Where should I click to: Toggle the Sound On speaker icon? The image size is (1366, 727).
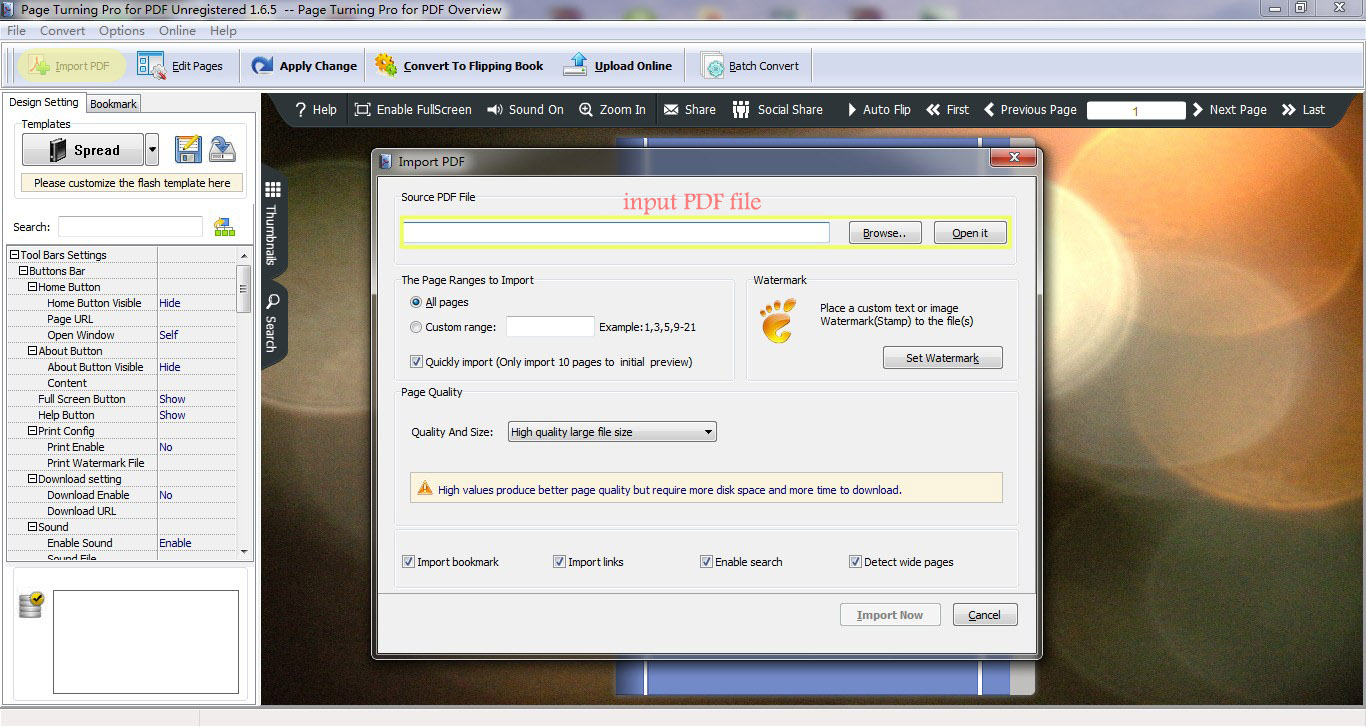494,110
